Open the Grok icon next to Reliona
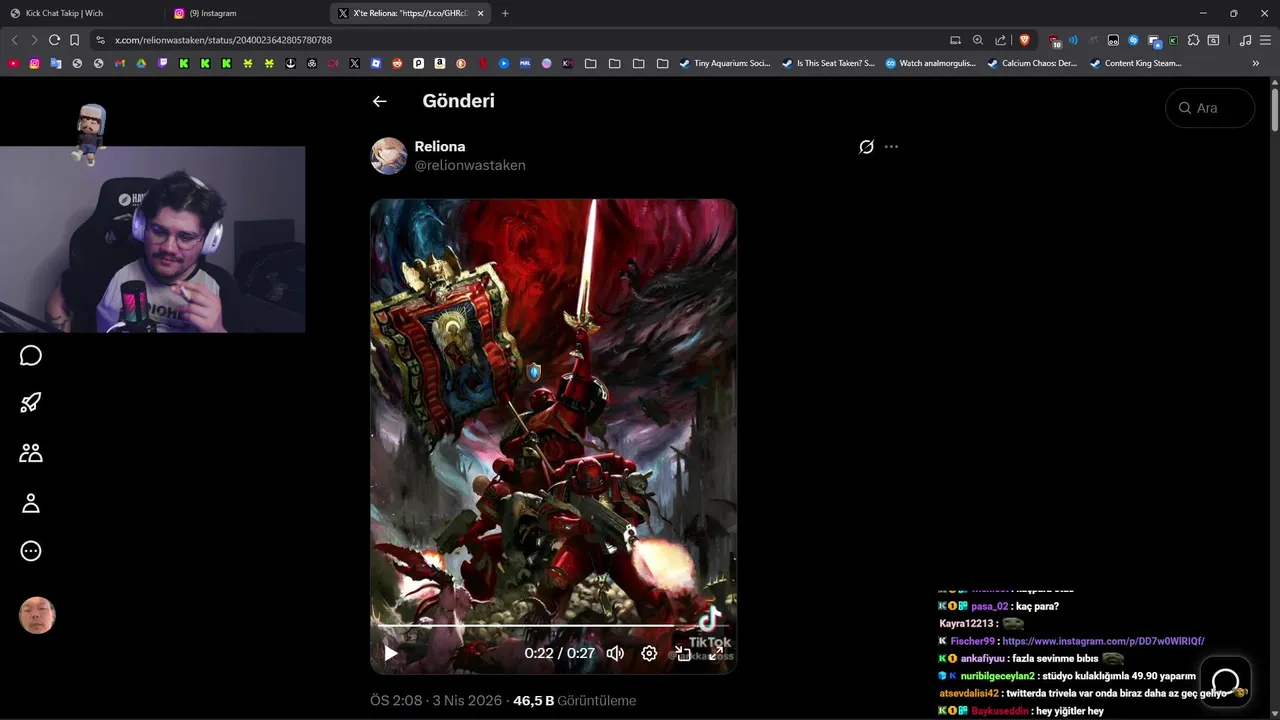Image resolution: width=1280 pixels, height=720 pixels. click(866, 146)
